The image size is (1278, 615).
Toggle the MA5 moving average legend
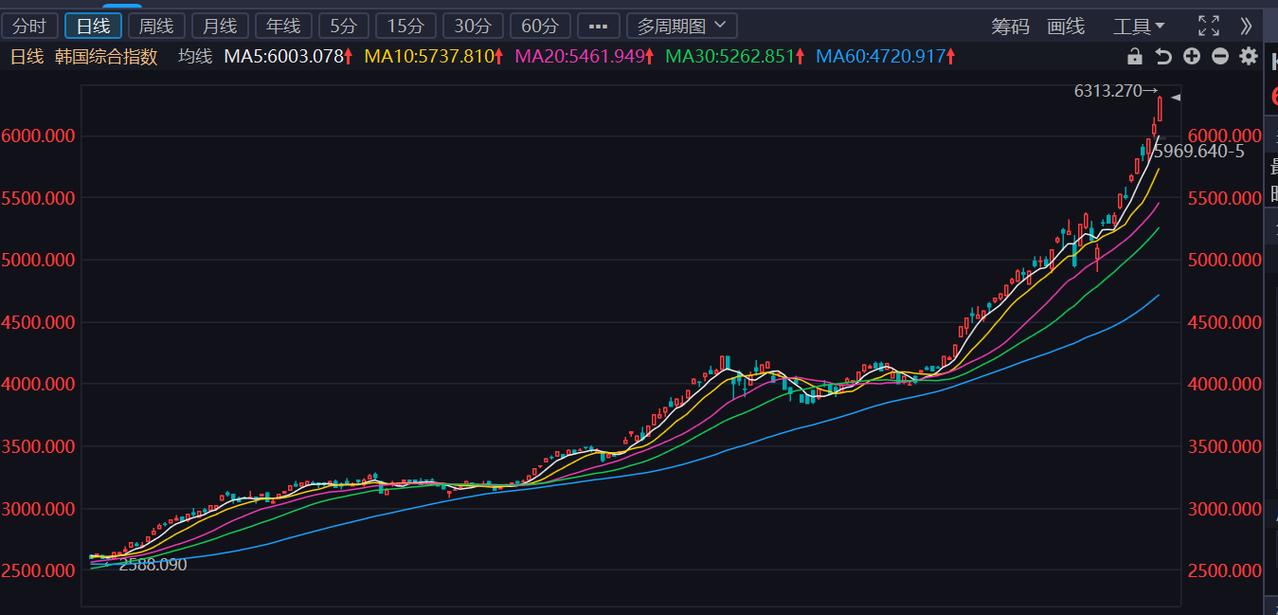pos(289,57)
